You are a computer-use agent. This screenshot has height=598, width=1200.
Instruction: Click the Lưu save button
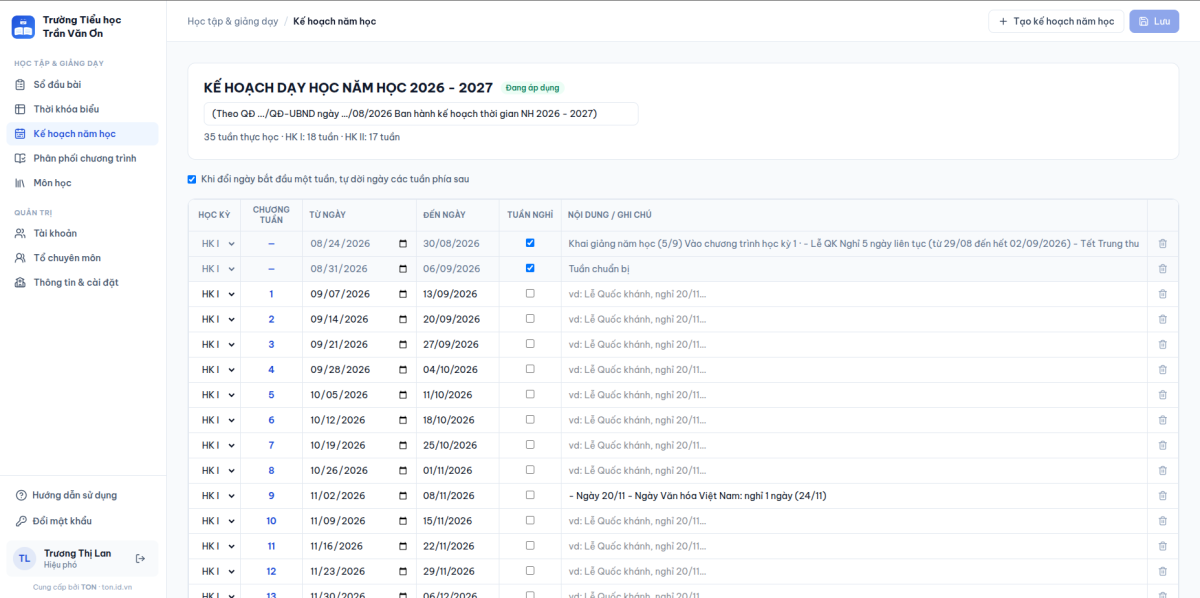(x=1154, y=21)
